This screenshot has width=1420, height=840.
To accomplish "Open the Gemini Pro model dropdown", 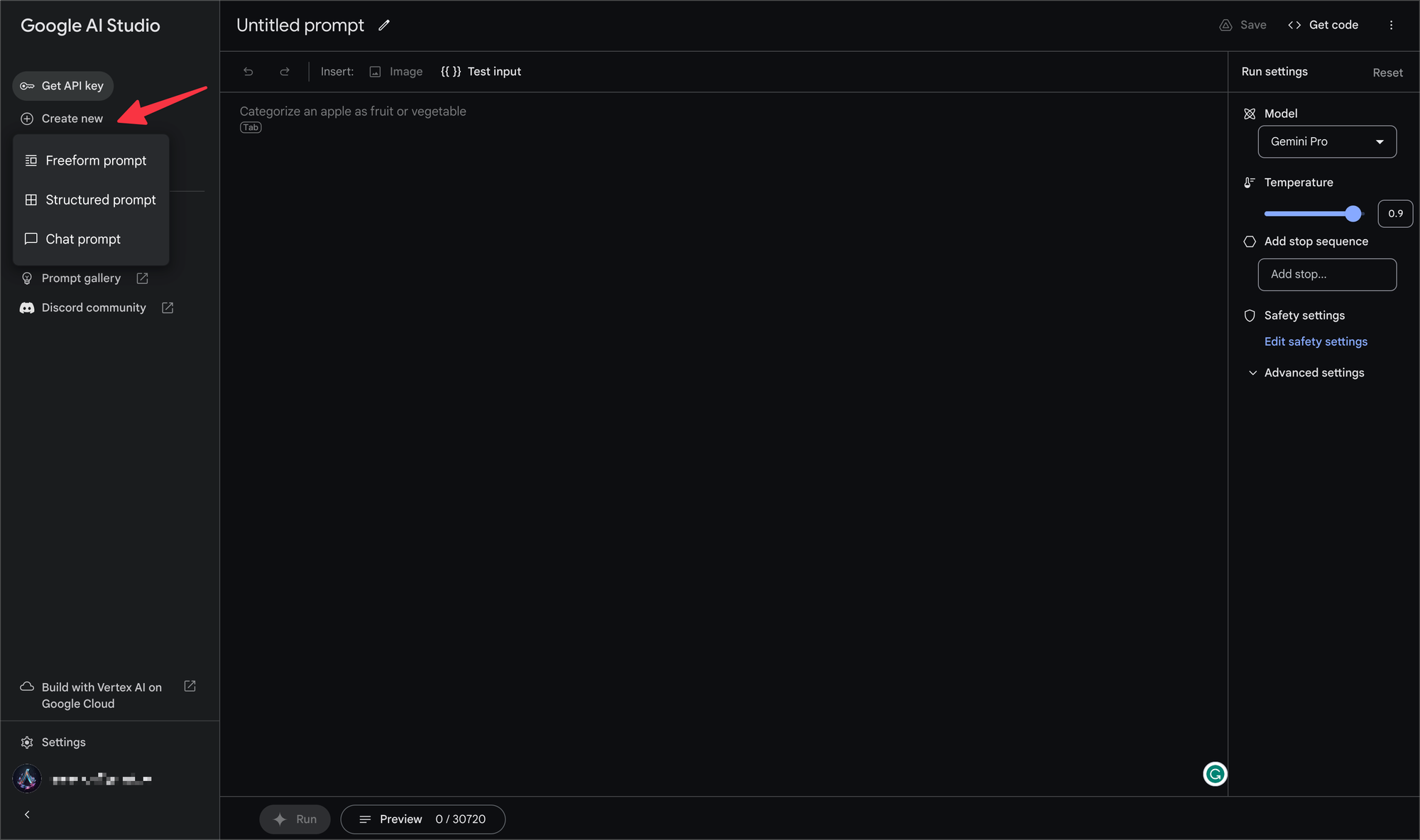I will [1327, 142].
